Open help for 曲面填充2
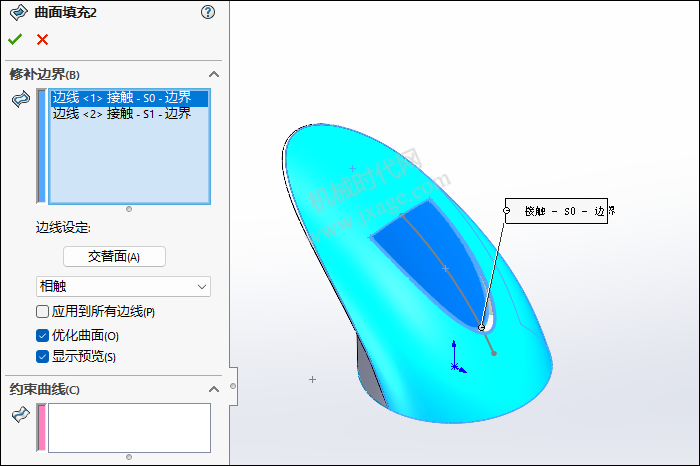 208,12
